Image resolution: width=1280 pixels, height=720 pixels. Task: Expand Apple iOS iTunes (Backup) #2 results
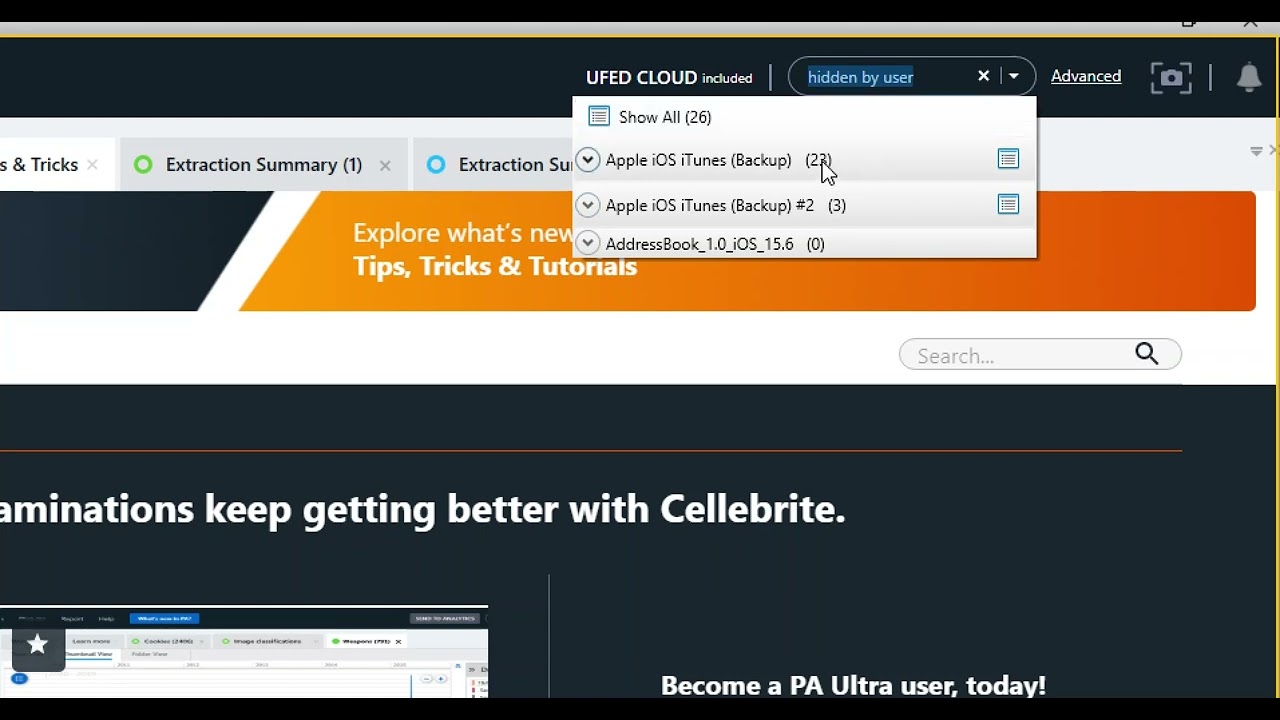point(588,205)
